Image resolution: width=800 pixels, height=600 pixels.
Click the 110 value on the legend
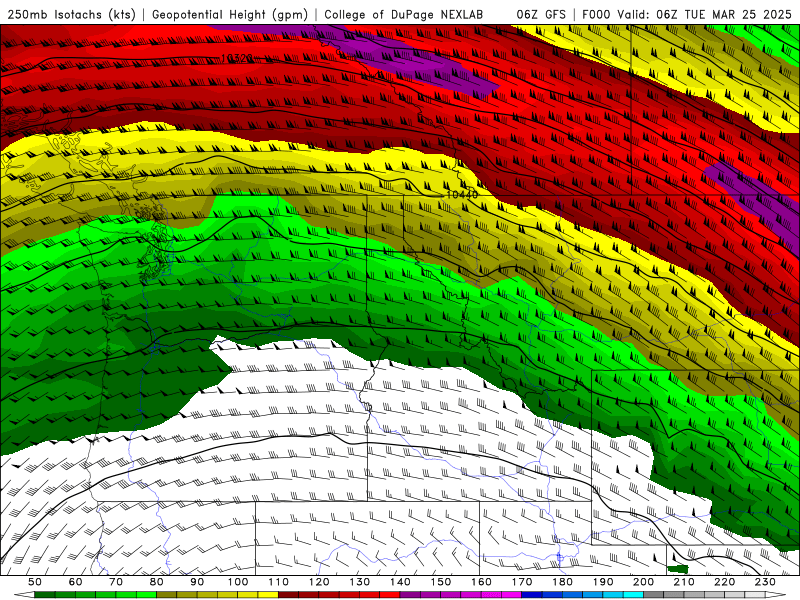click(x=279, y=582)
